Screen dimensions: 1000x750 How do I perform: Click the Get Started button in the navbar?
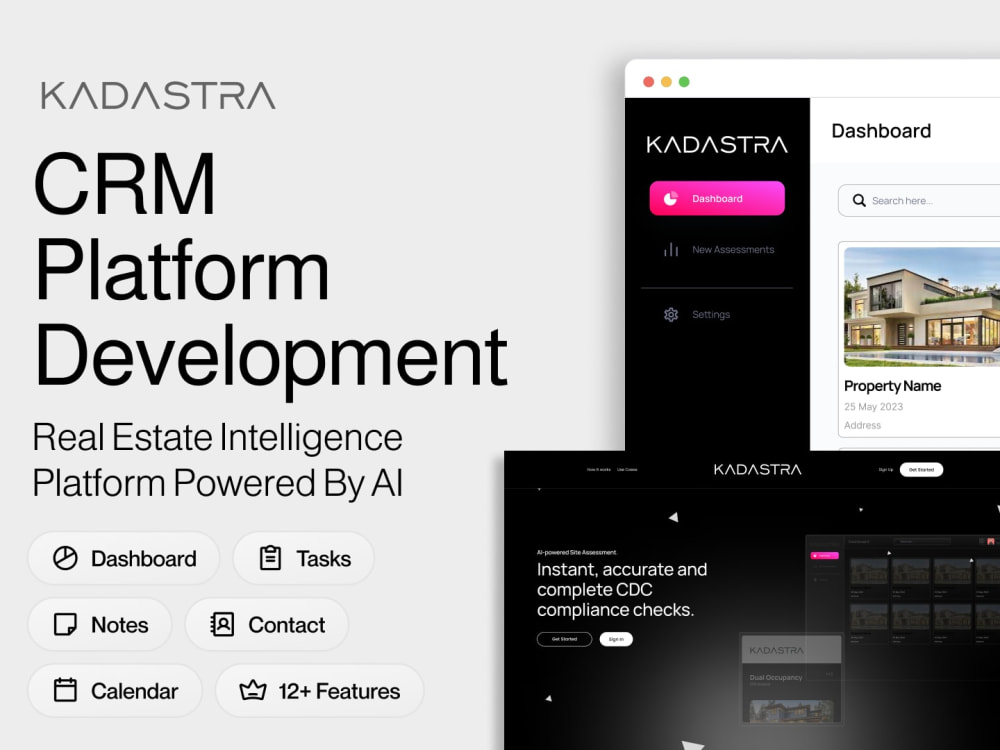tap(921, 469)
